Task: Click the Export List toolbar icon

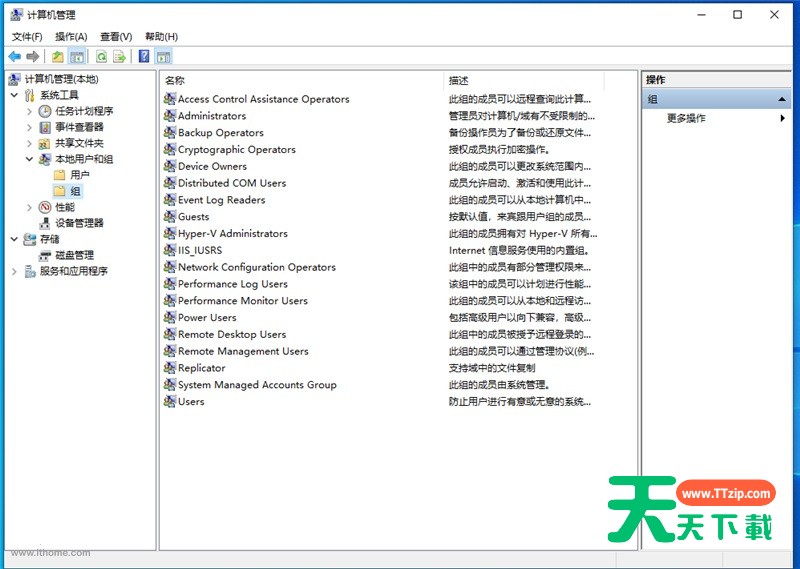Action: tap(120, 57)
